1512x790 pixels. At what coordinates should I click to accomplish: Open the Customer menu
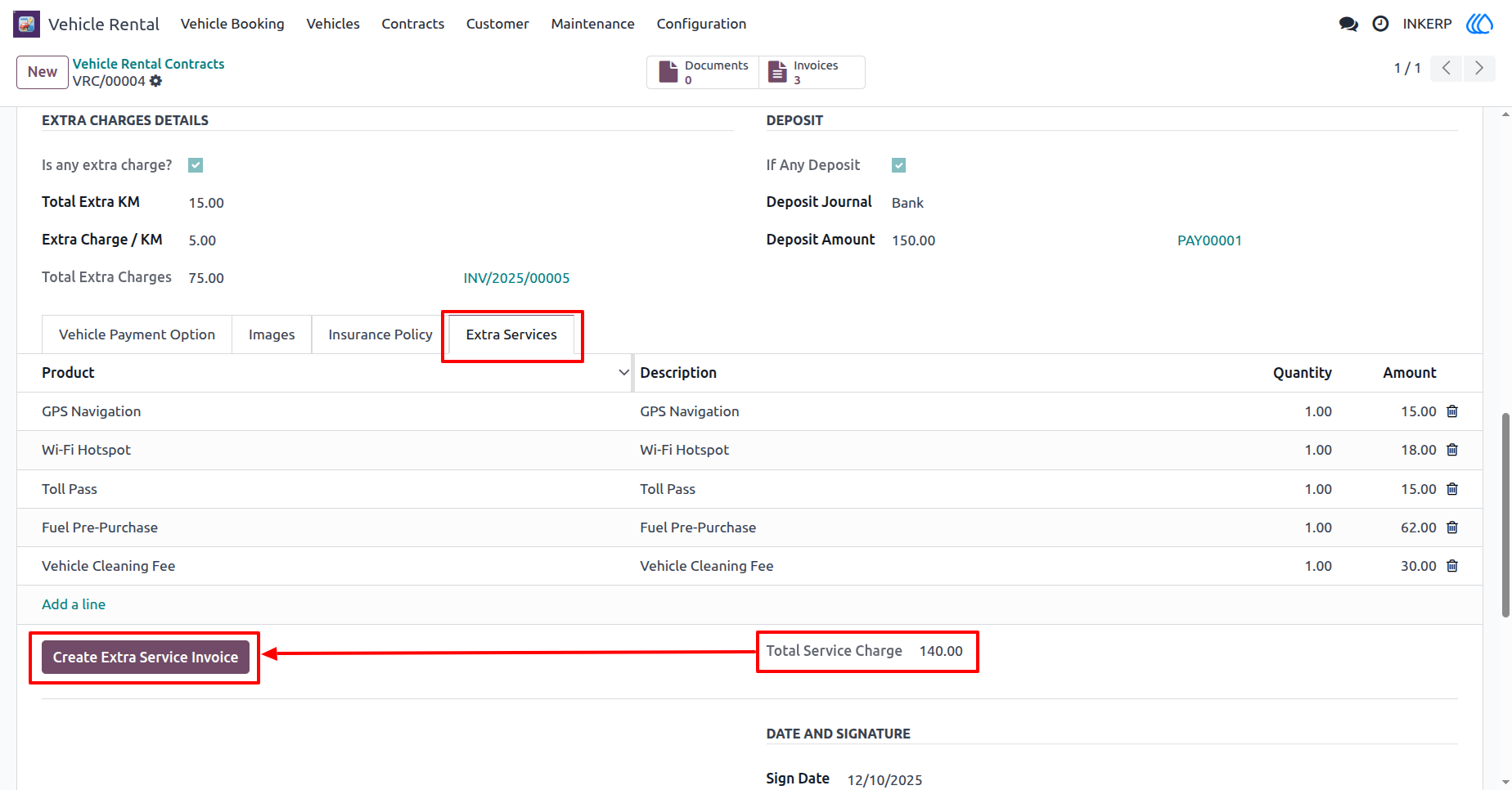coord(497,24)
